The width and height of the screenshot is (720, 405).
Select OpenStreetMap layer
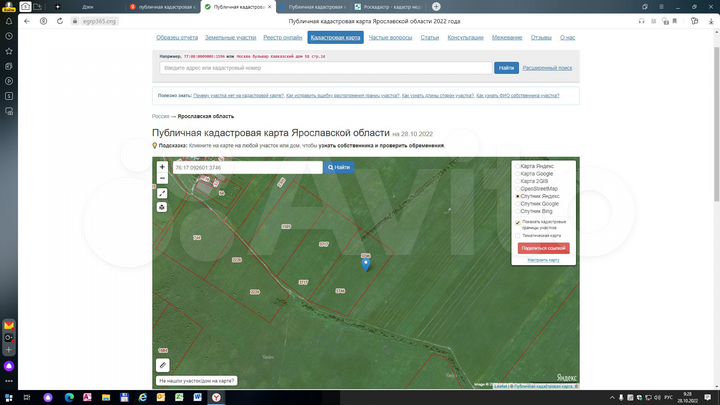click(538, 189)
